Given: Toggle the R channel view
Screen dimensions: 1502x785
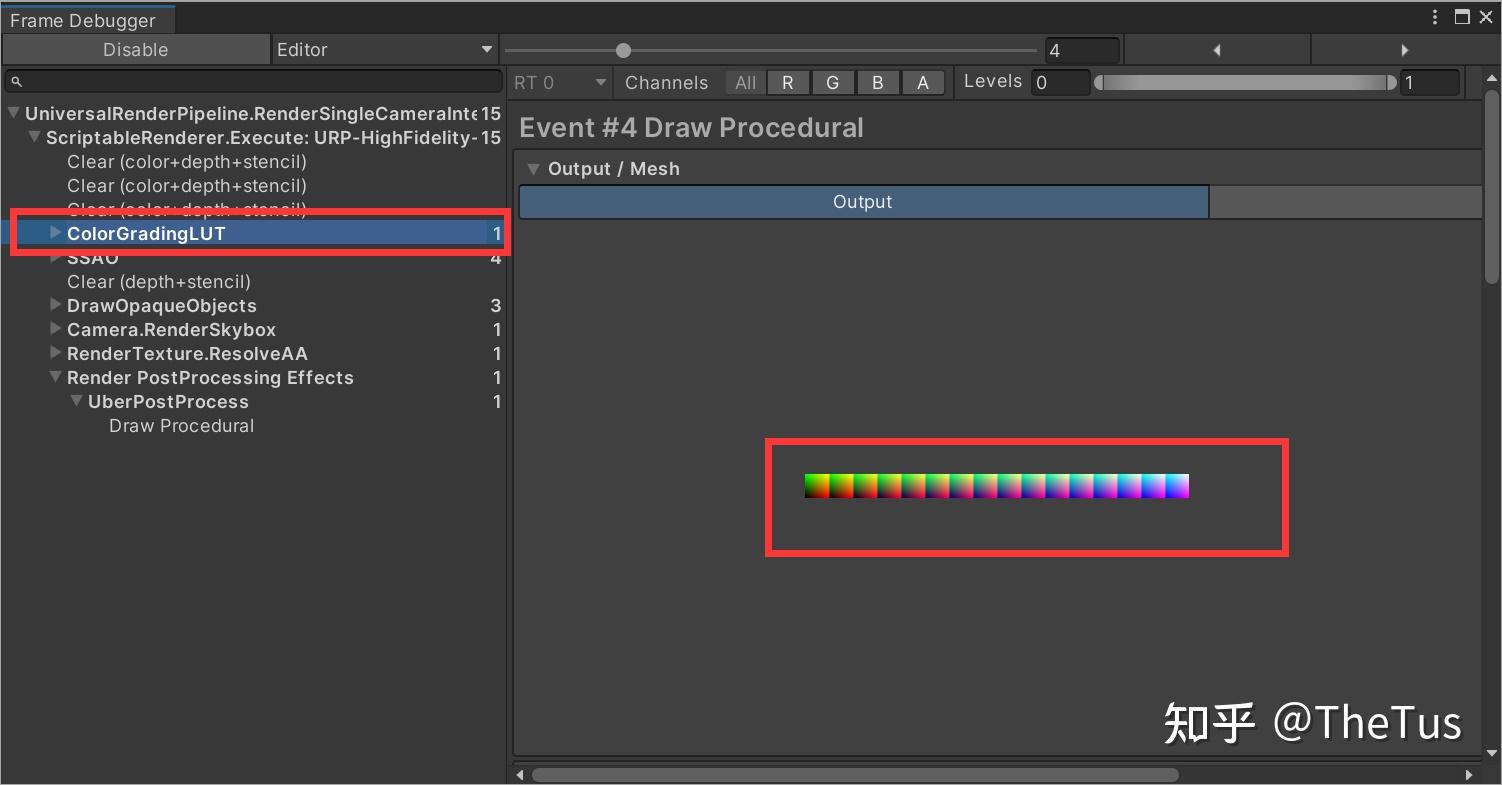Looking at the screenshot, I should [787, 82].
